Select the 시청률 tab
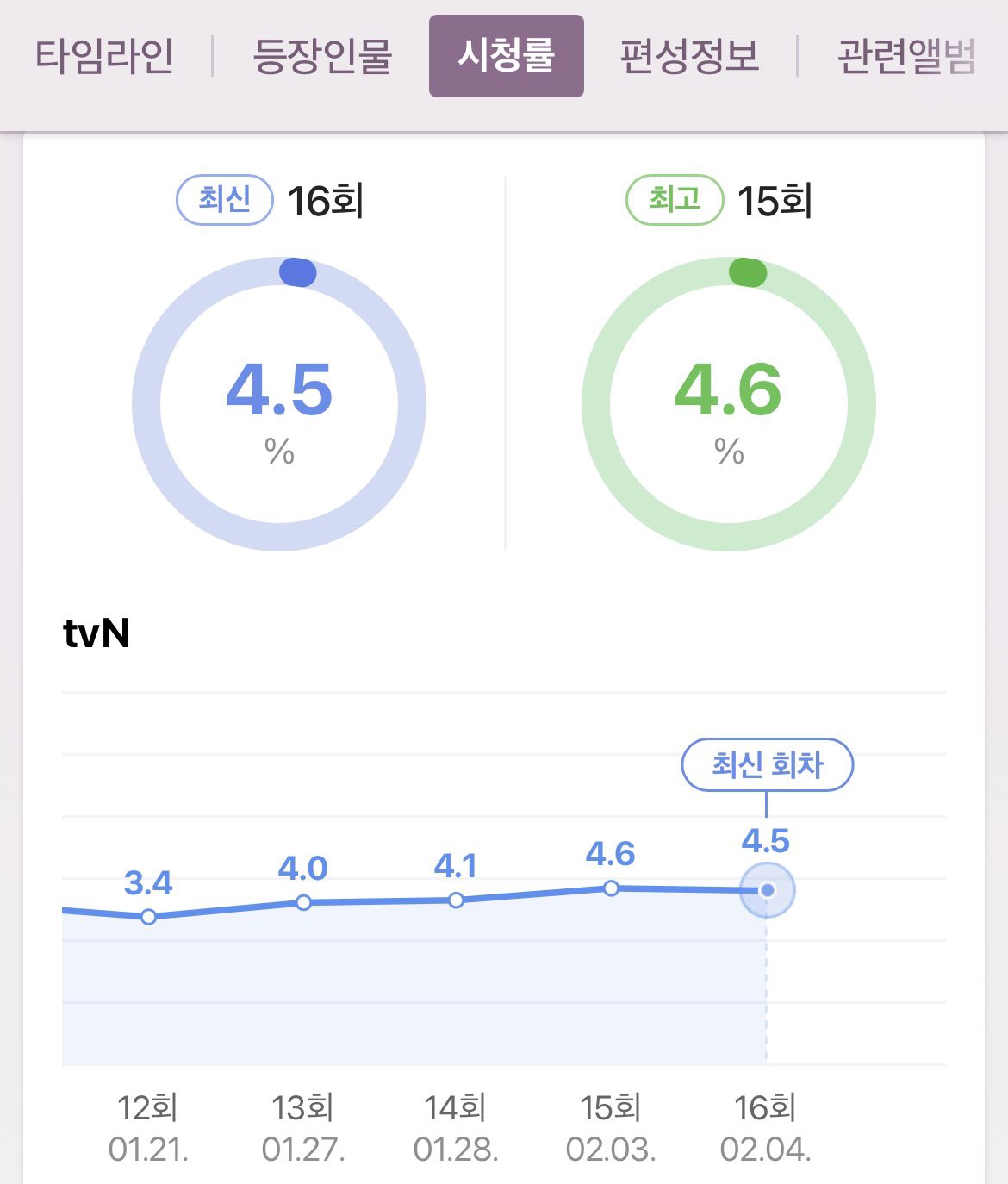 point(507,56)
